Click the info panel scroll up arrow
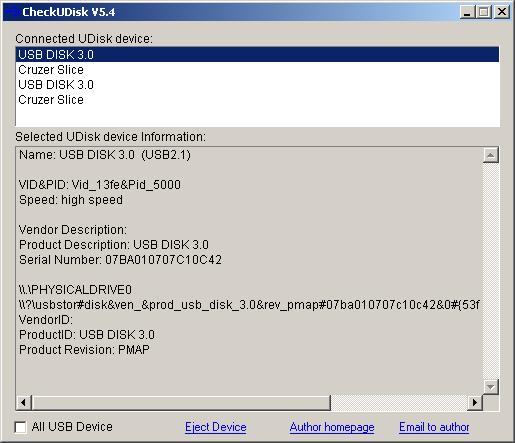Image resolution: width=515 pixels, height=443 pixels. click(x=491, y=155)
